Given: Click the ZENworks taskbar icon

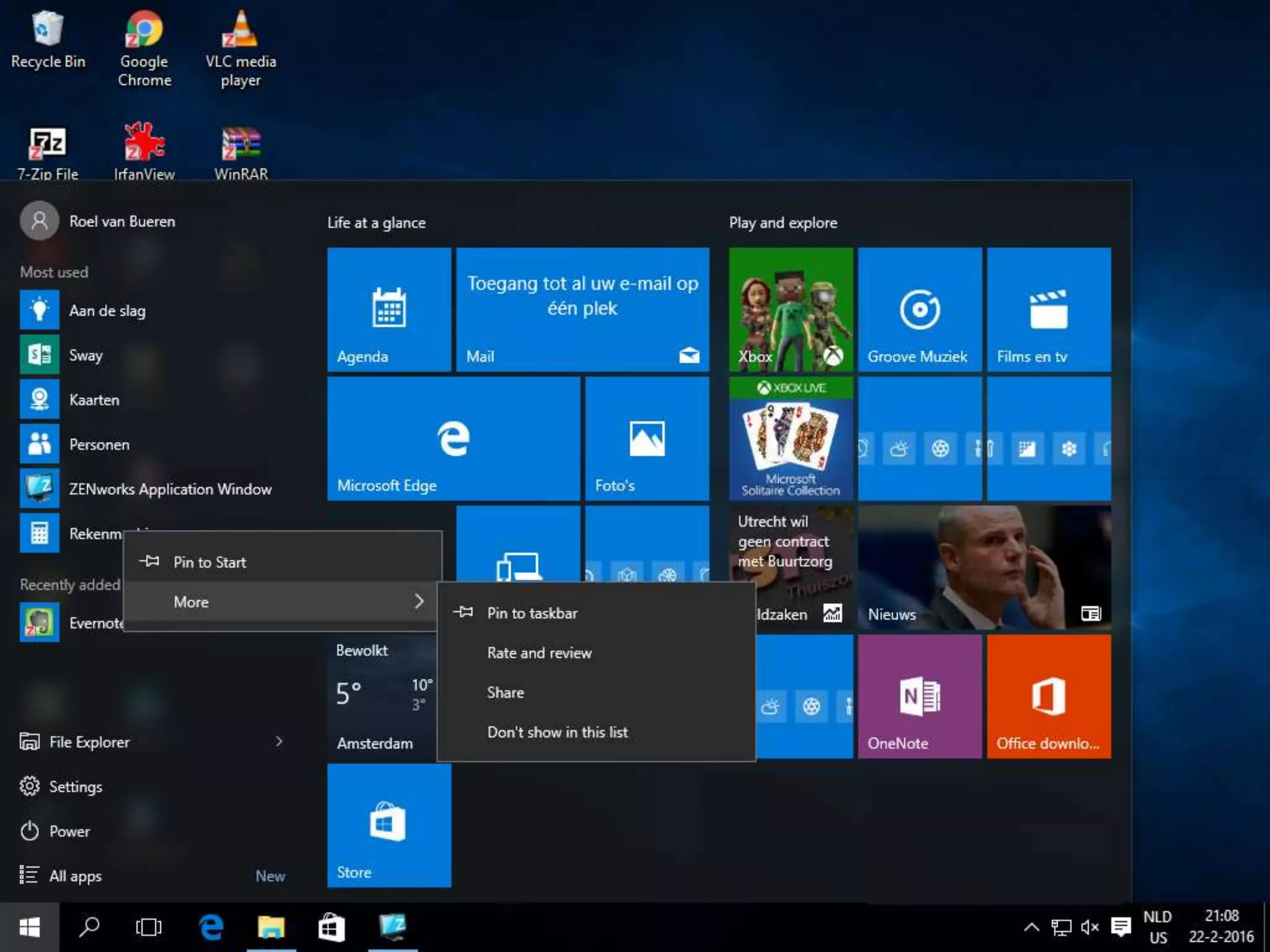Looking at the screenshot, I should pyautogui.click(x=393, y=927).
